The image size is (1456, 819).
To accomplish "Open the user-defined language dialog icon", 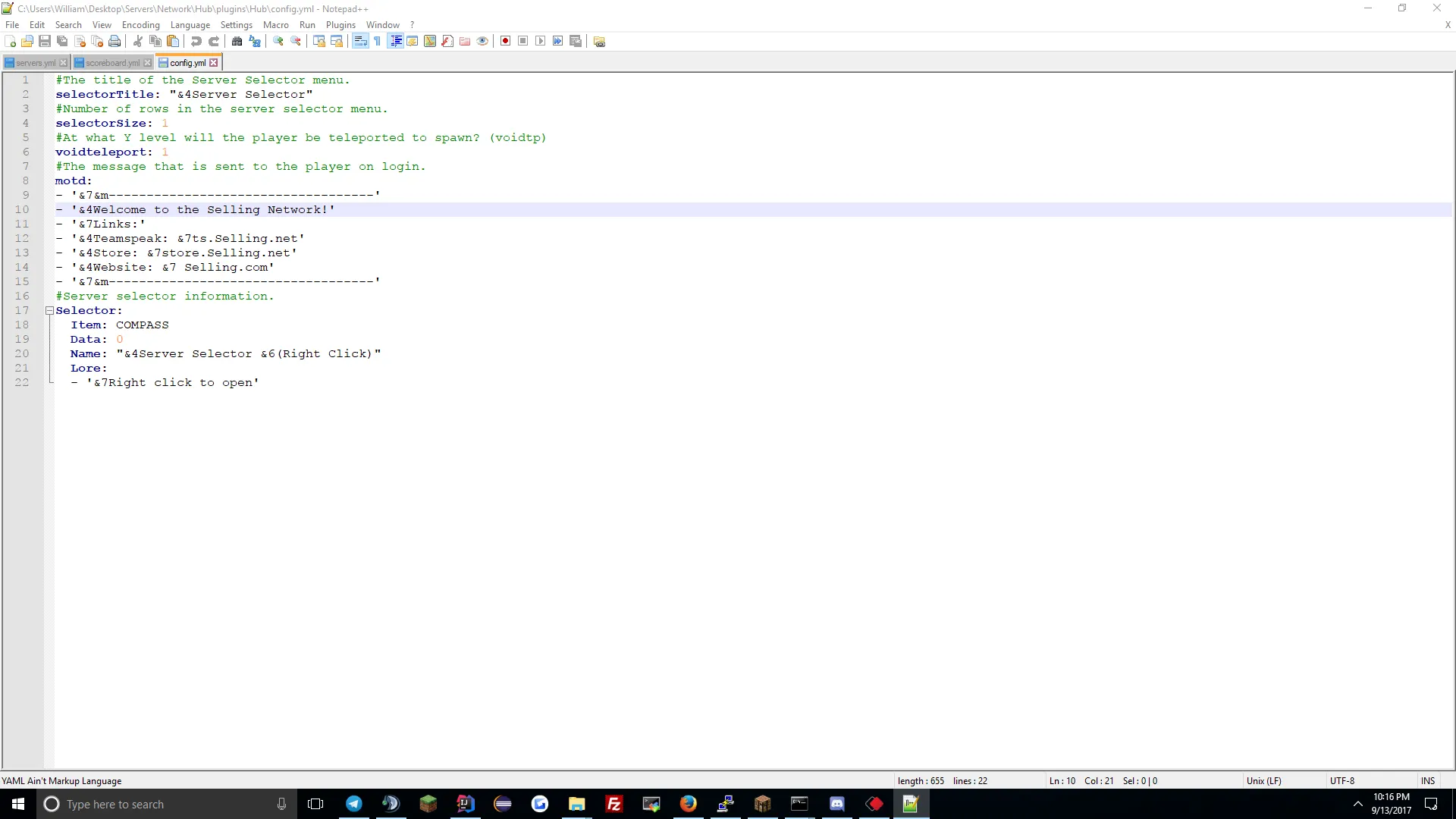I will click(x=413, y=41).
